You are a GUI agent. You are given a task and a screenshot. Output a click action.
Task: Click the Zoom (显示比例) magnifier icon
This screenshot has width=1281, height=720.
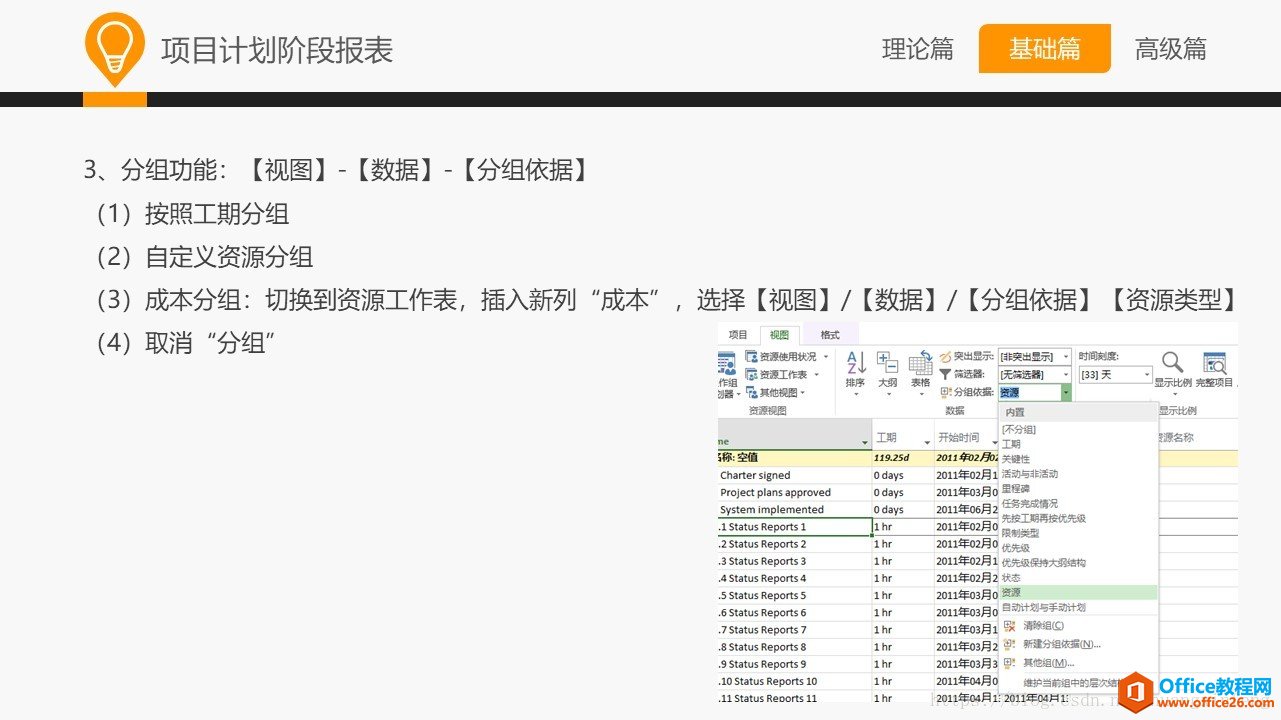pos(1172,363)
